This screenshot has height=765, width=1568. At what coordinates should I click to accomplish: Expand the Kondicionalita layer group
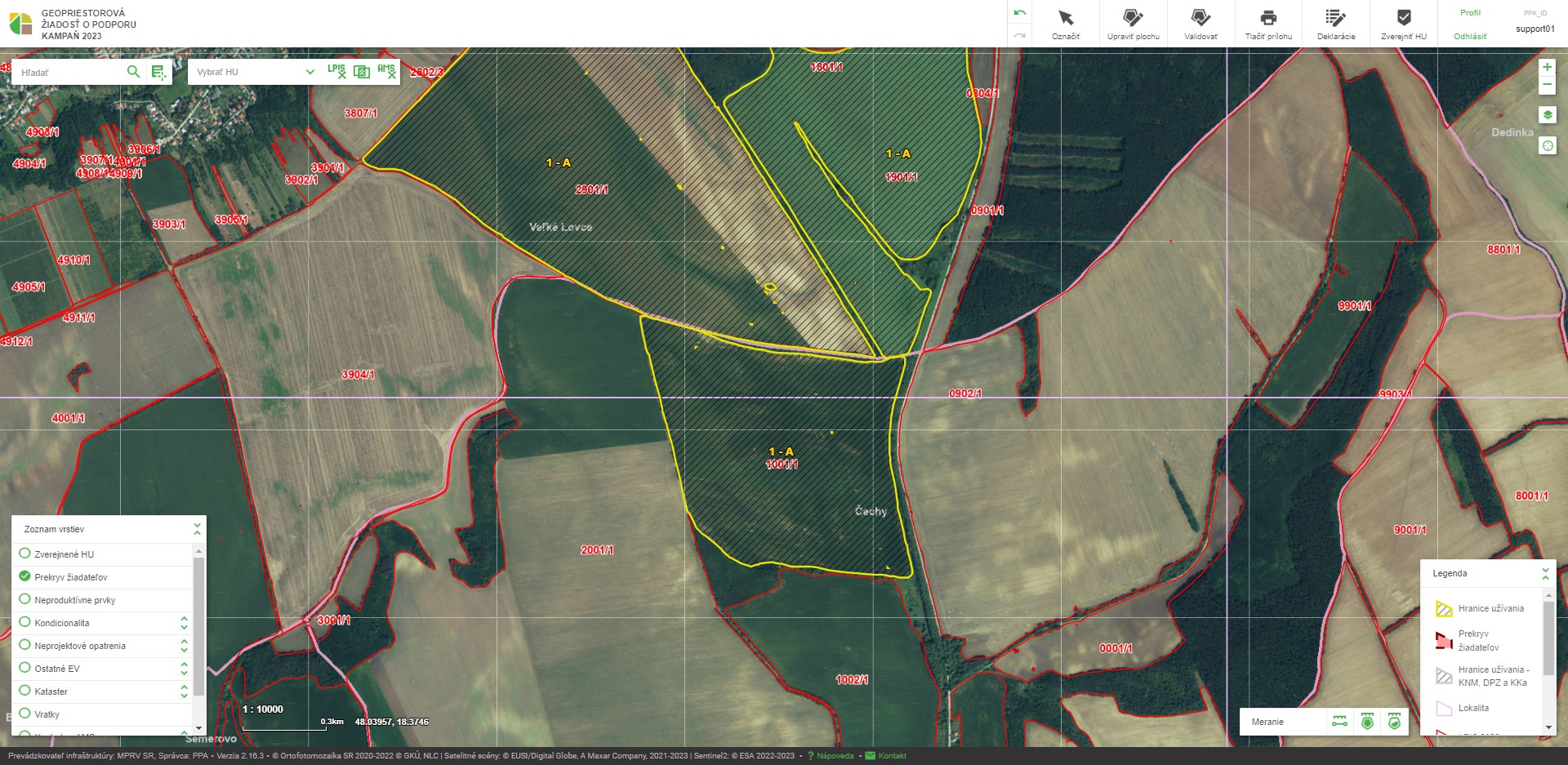tap(184, 623)
